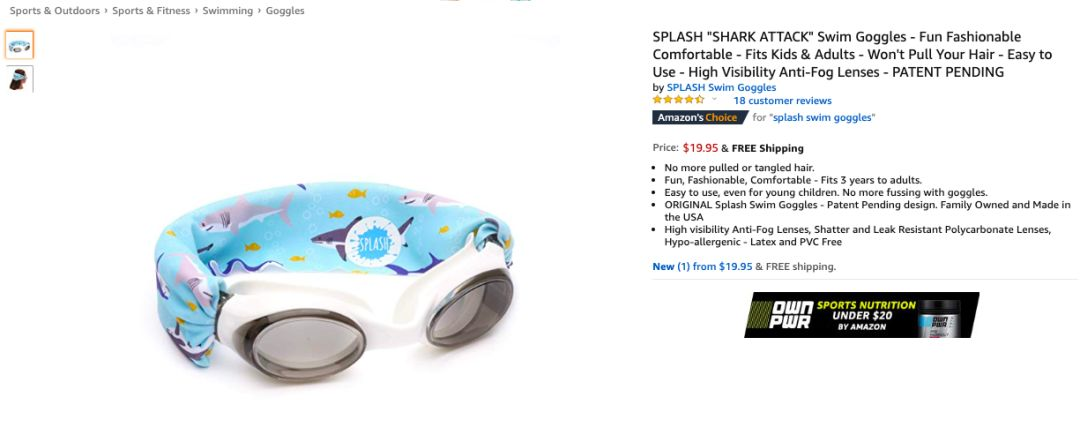Screen dimensions: 1080x435
Task: Visit the SPLASH Swim Goggles brand link
Action: 721,87
